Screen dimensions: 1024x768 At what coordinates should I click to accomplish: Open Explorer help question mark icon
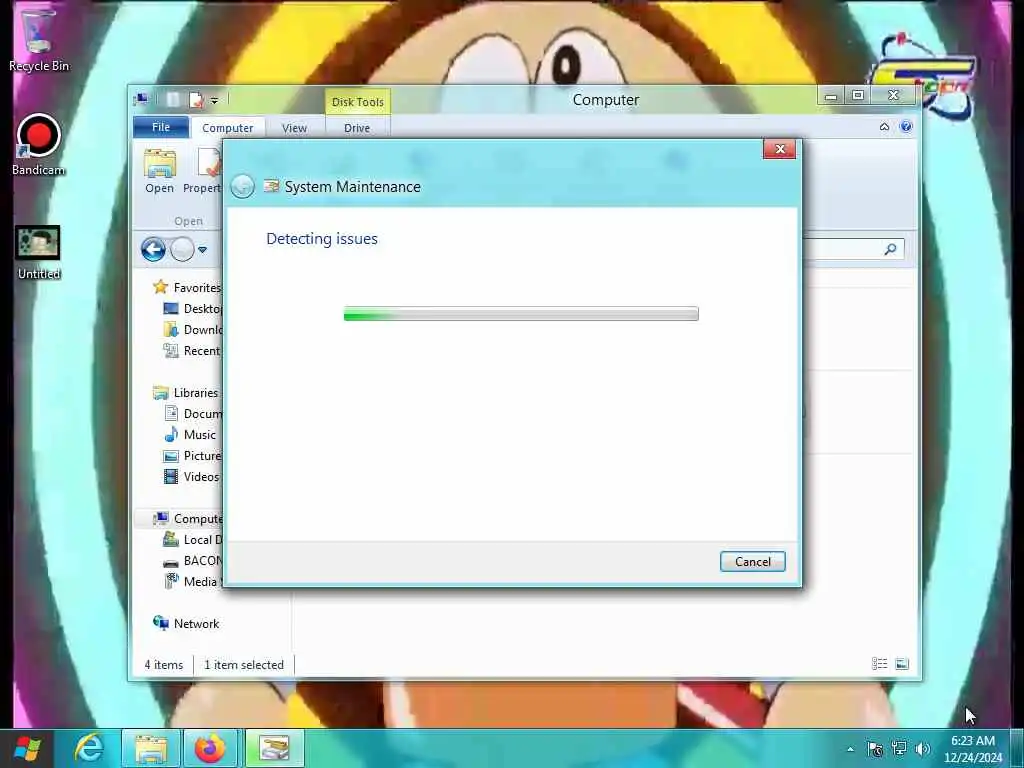tap(906, 127)
